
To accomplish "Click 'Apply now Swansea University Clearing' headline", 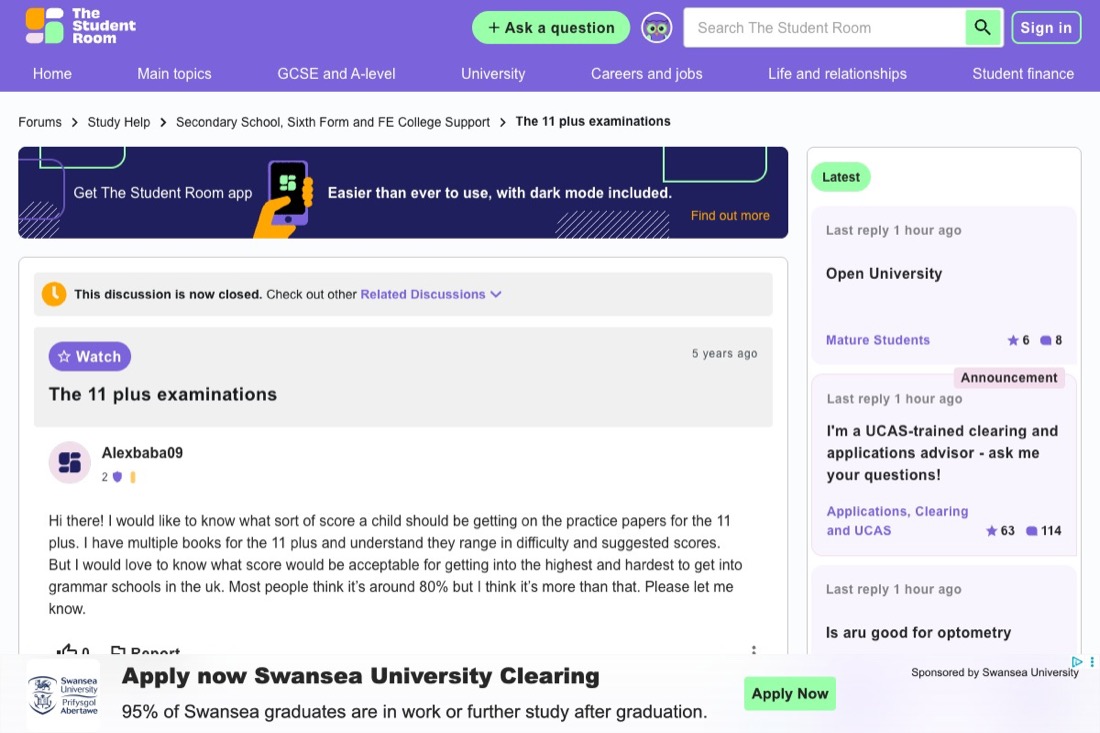I will pos(361,676).
